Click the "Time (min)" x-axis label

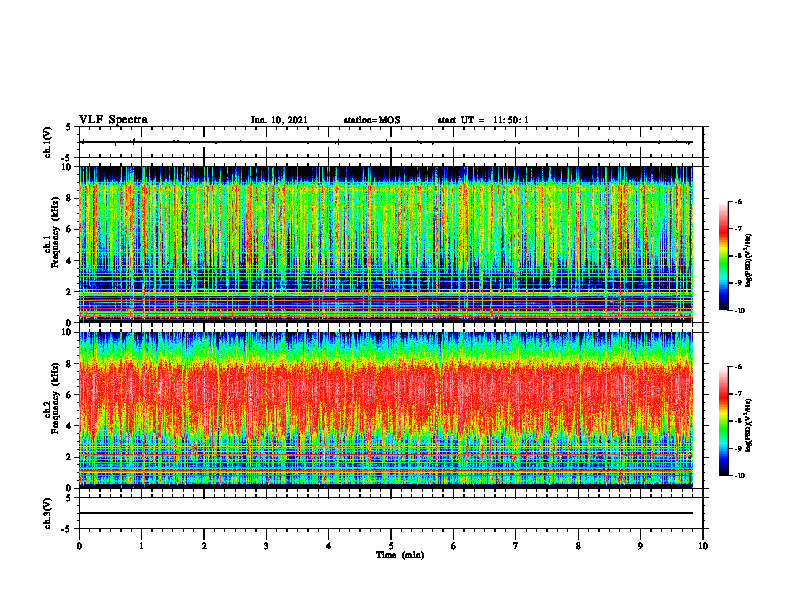(400, 555)
